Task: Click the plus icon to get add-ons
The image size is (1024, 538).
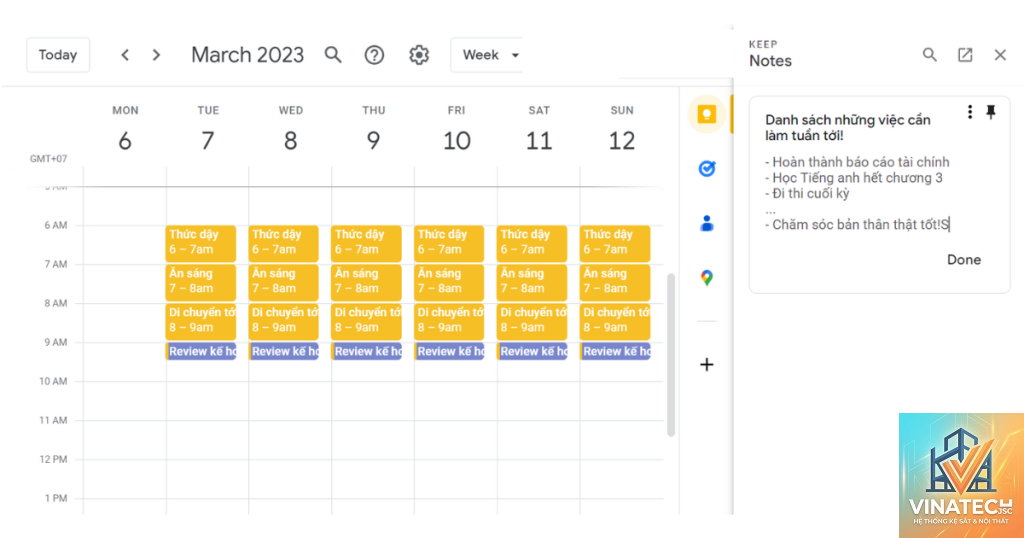Action: [x=707, y=364]
